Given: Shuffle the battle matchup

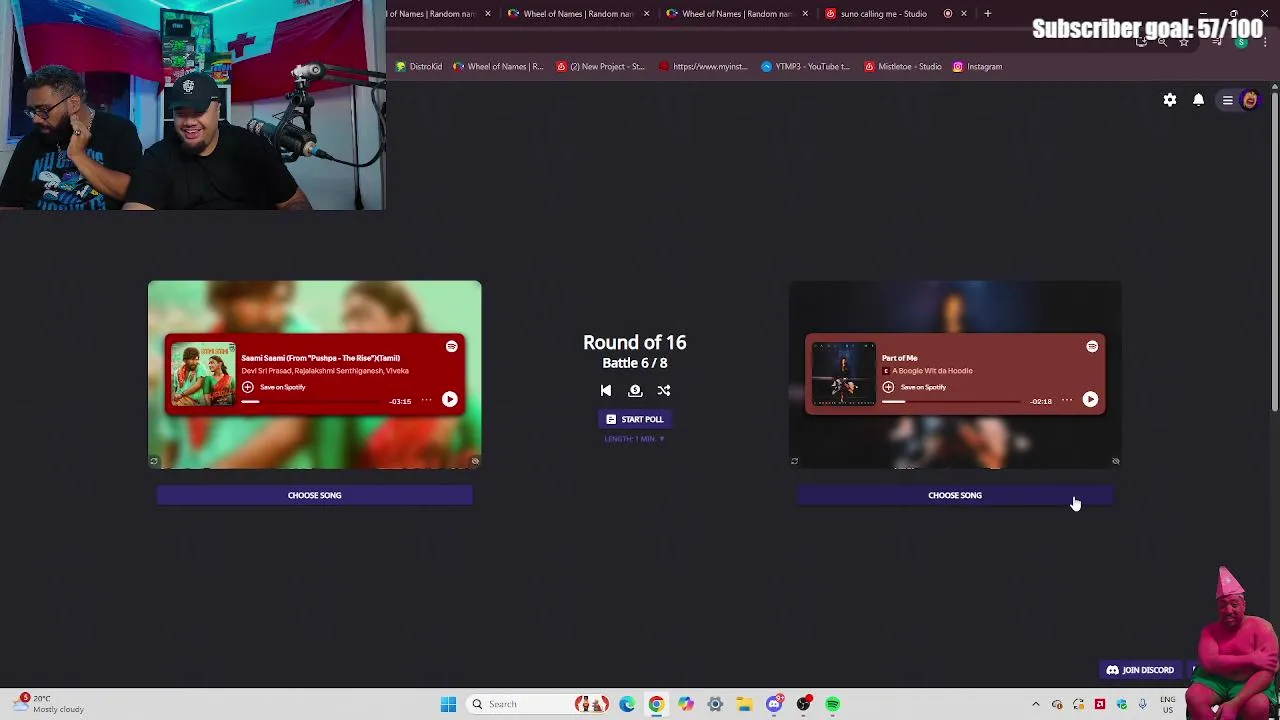Looking at the screenshot, I should coord(664,391).
